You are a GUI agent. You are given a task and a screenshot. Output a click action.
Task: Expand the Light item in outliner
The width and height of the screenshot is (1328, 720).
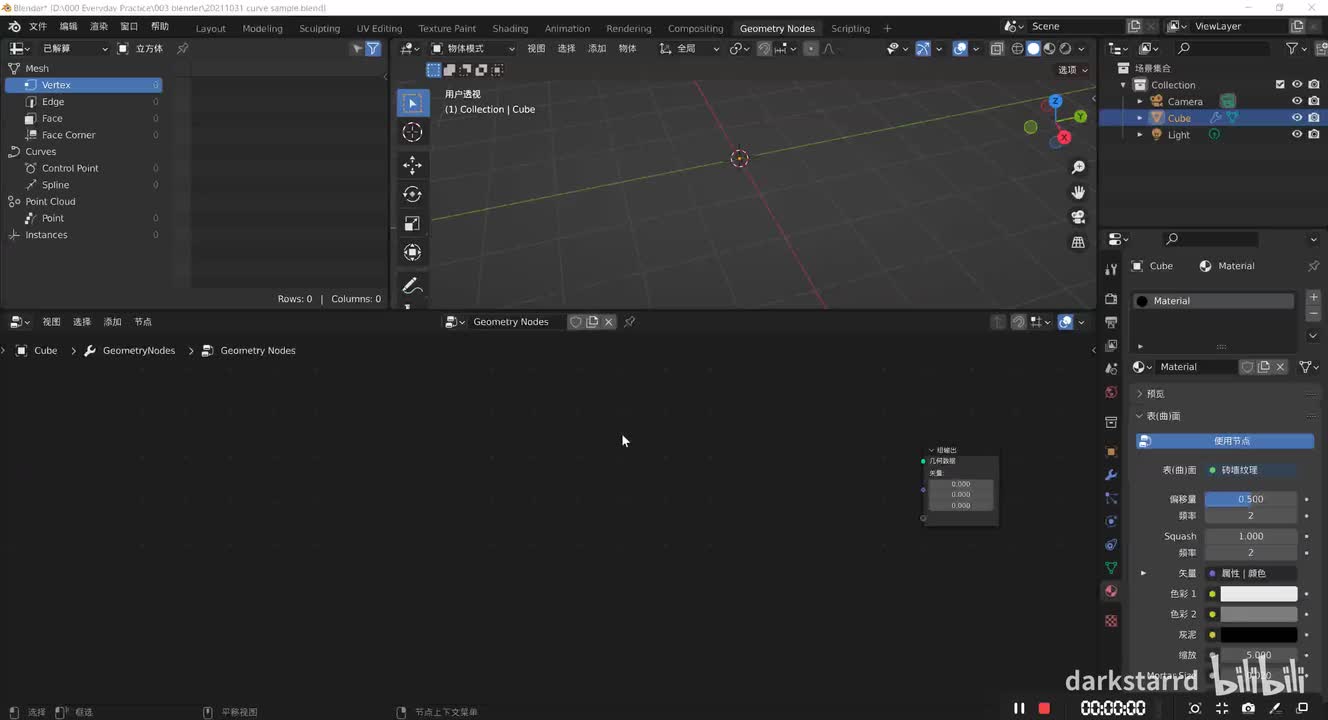click(x=1139, y=134)
